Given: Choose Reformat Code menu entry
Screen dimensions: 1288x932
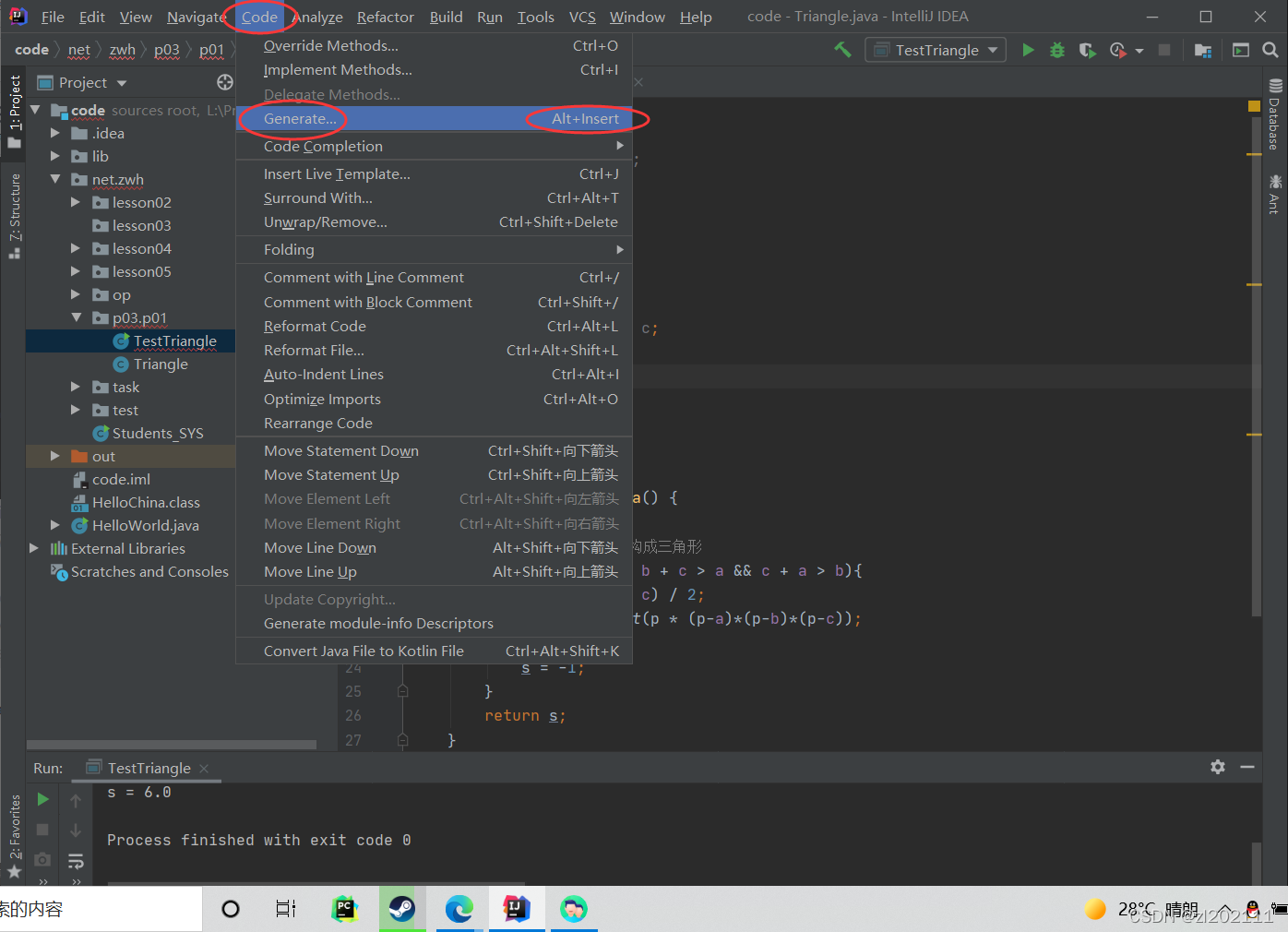Looking at the screenshot, I should (x=435, y=326).
